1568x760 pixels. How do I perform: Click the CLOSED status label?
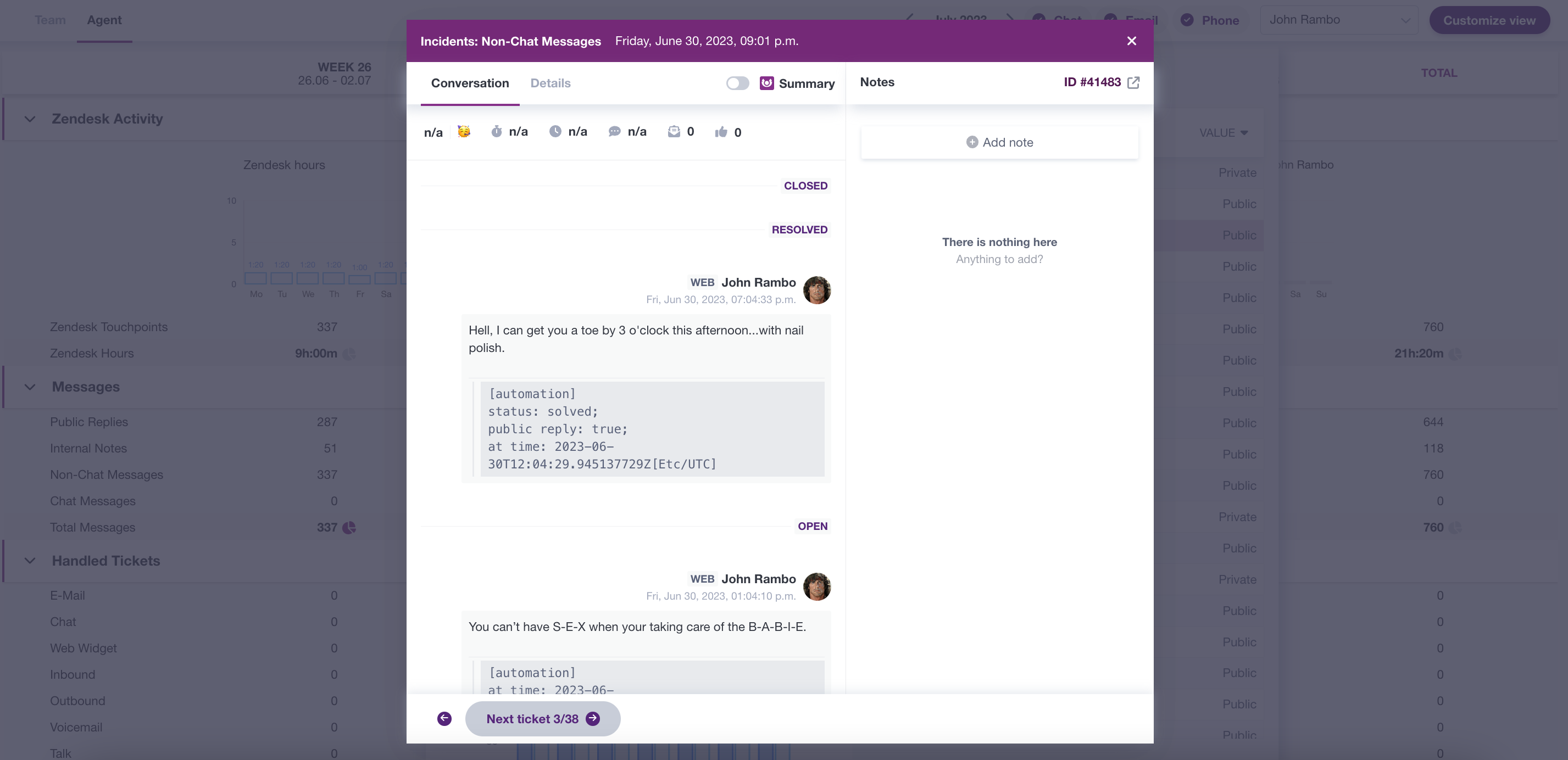[805, 186]
